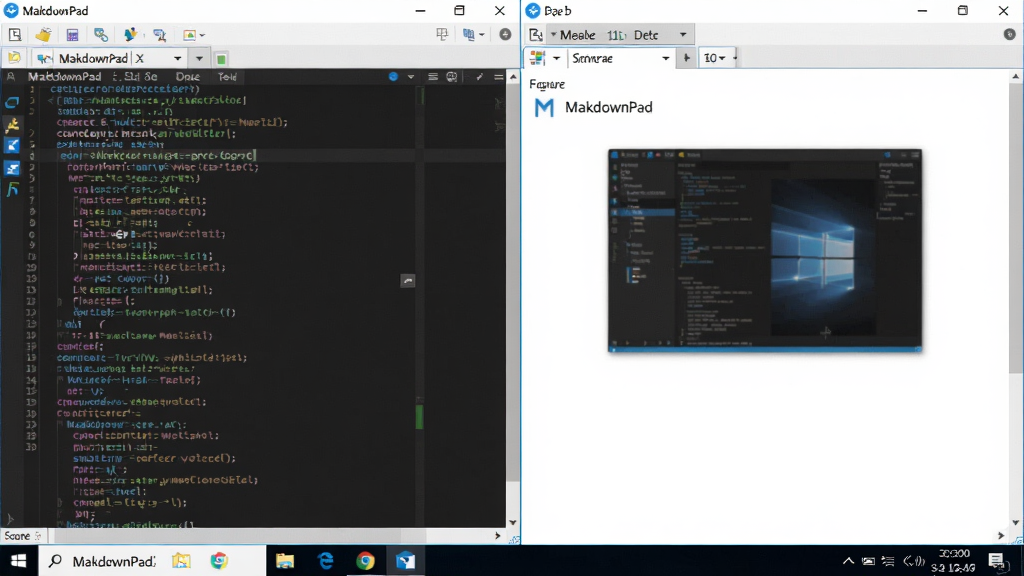Click the blue M logo in the preview
The height and width of the screenshot is (576, 1024).
544,108
